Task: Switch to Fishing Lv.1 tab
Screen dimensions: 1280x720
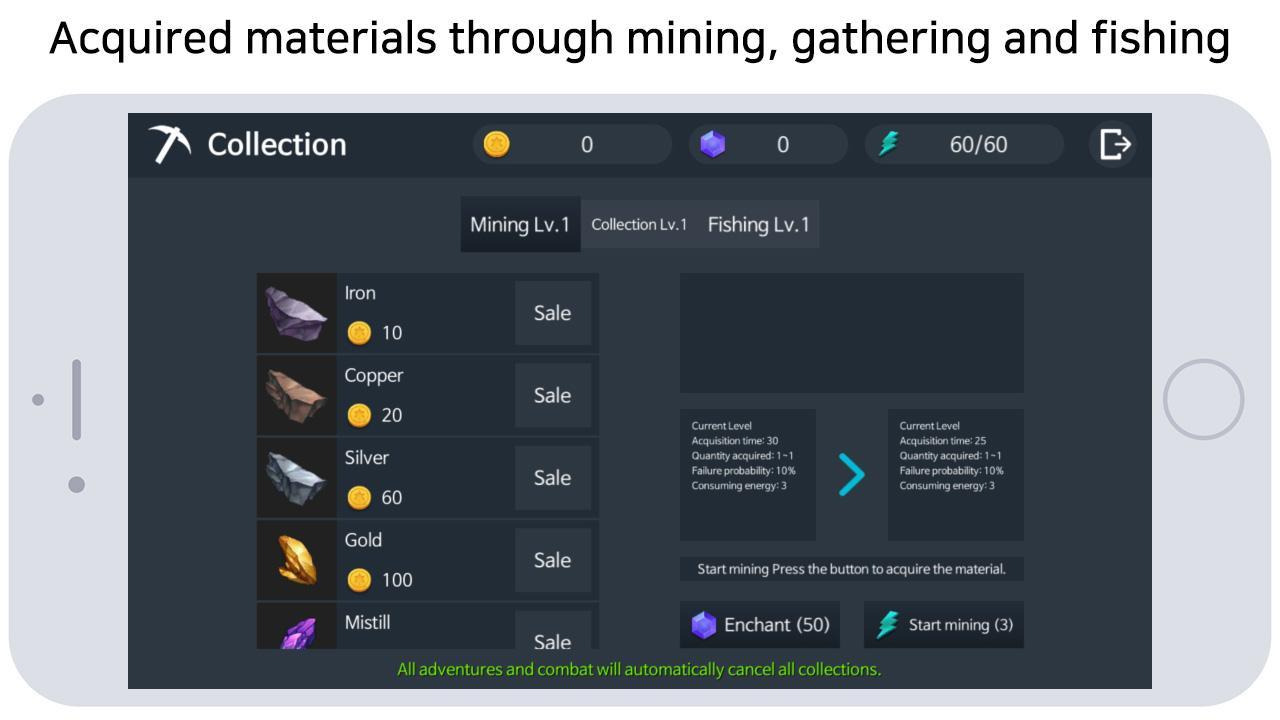Action: (x=758, y=224)
